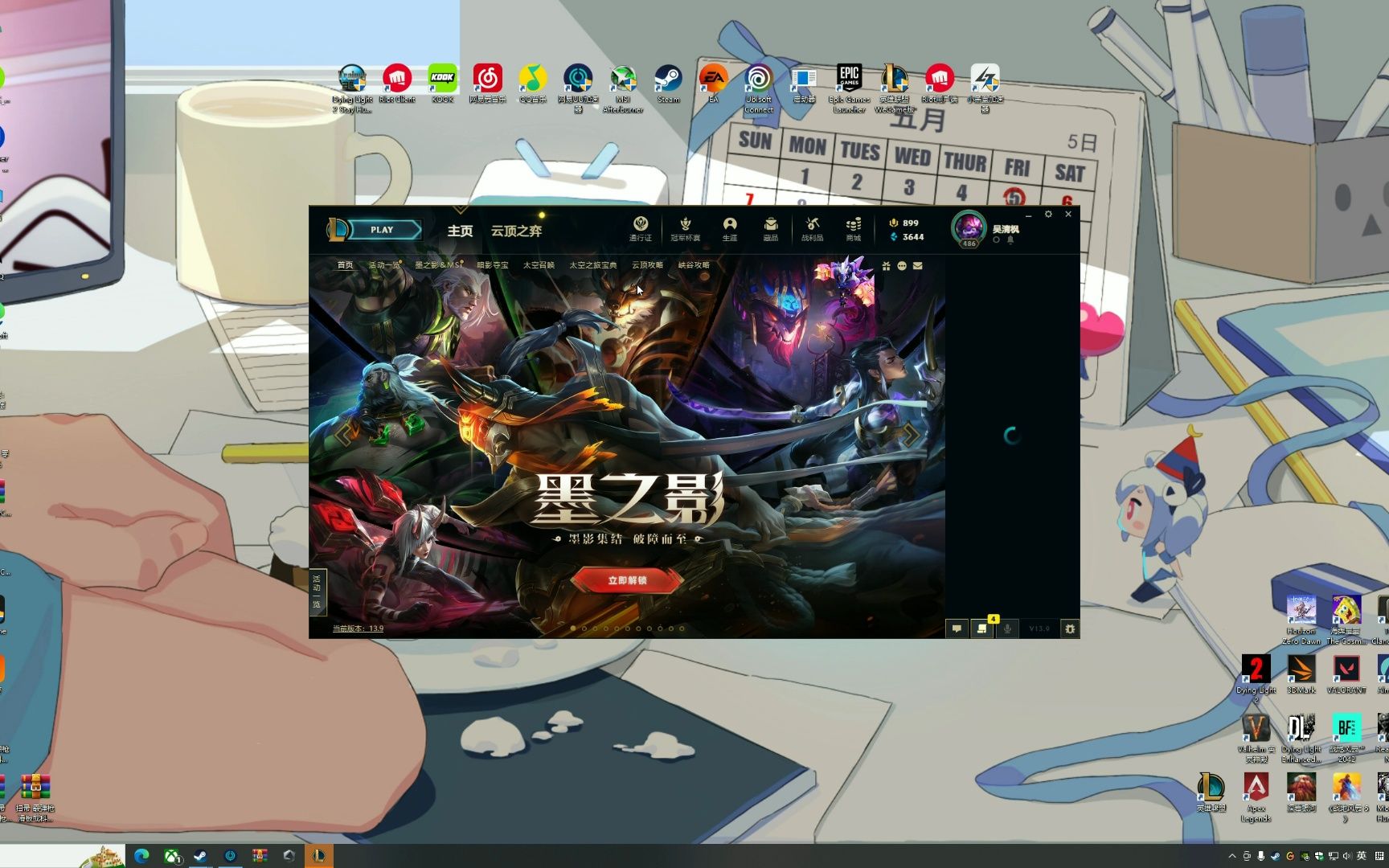Show the previous banner with left arrow
1389x868 pixels.
[347, 433]
